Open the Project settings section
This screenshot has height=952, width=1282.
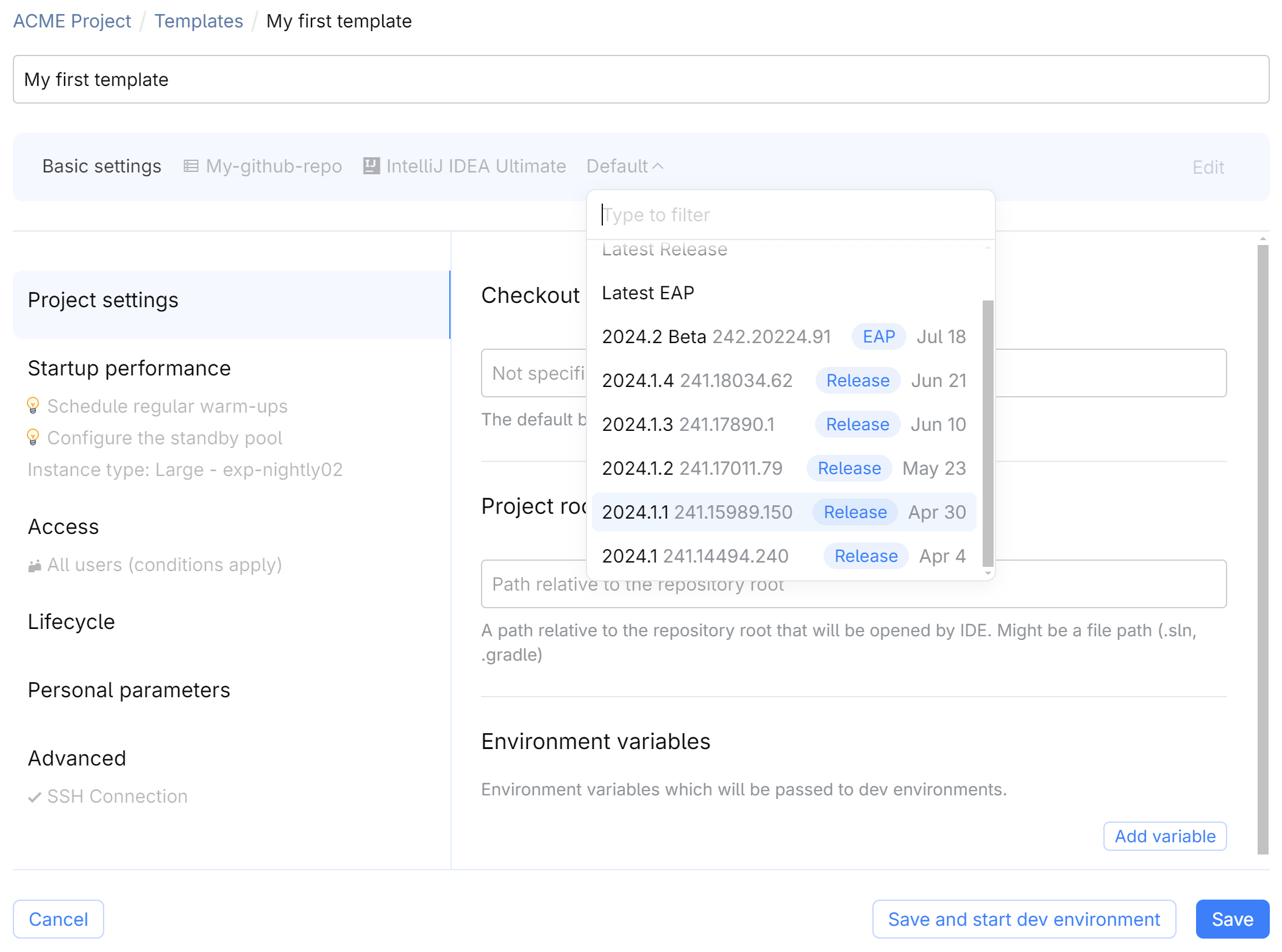click(x=103, y=299)
